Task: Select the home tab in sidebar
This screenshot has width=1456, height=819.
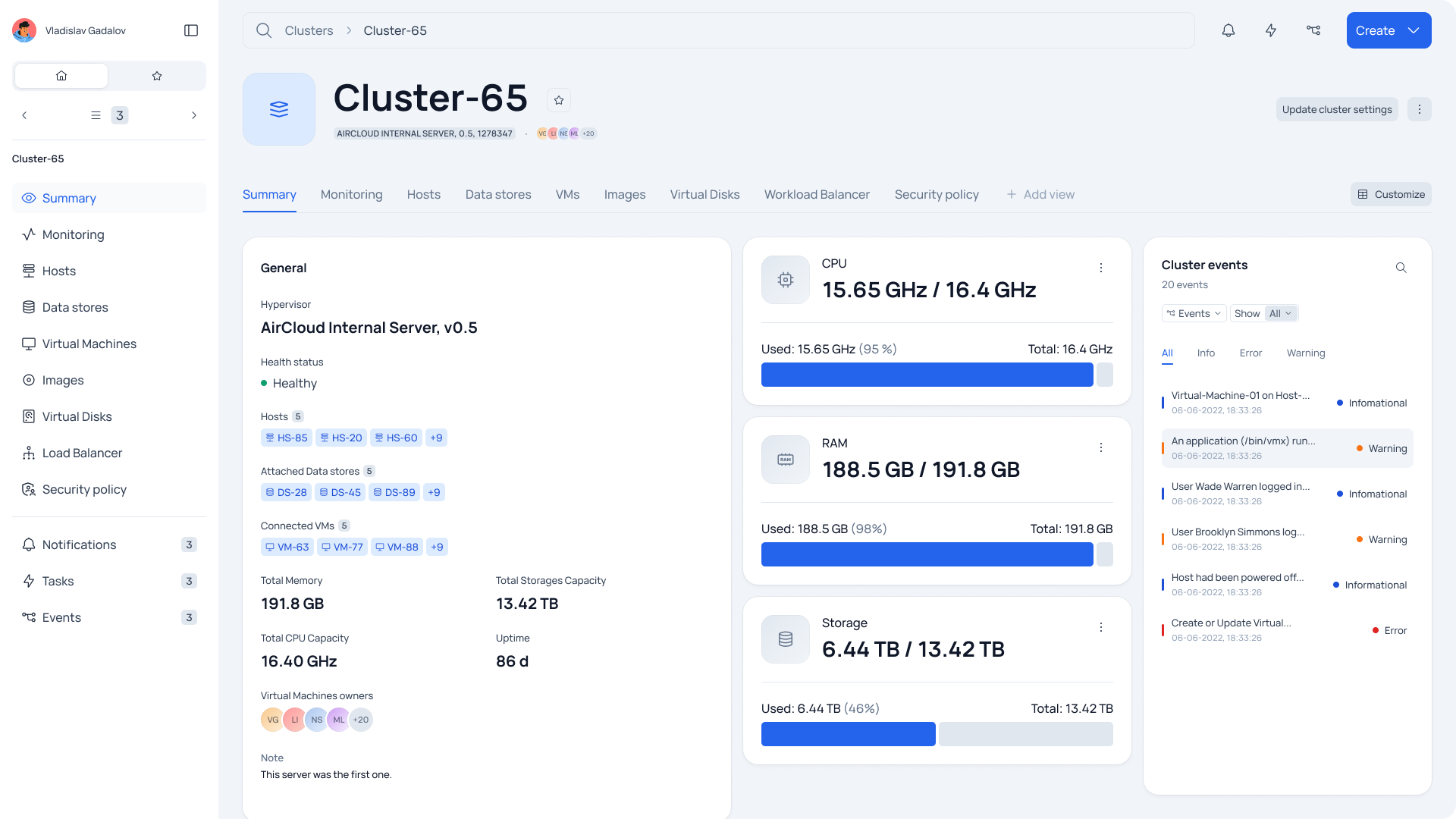Action: coord(61,76)
